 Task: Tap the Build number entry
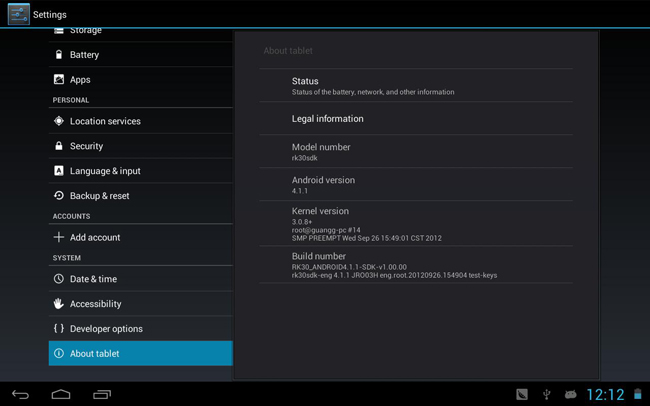tap(416, 265)
